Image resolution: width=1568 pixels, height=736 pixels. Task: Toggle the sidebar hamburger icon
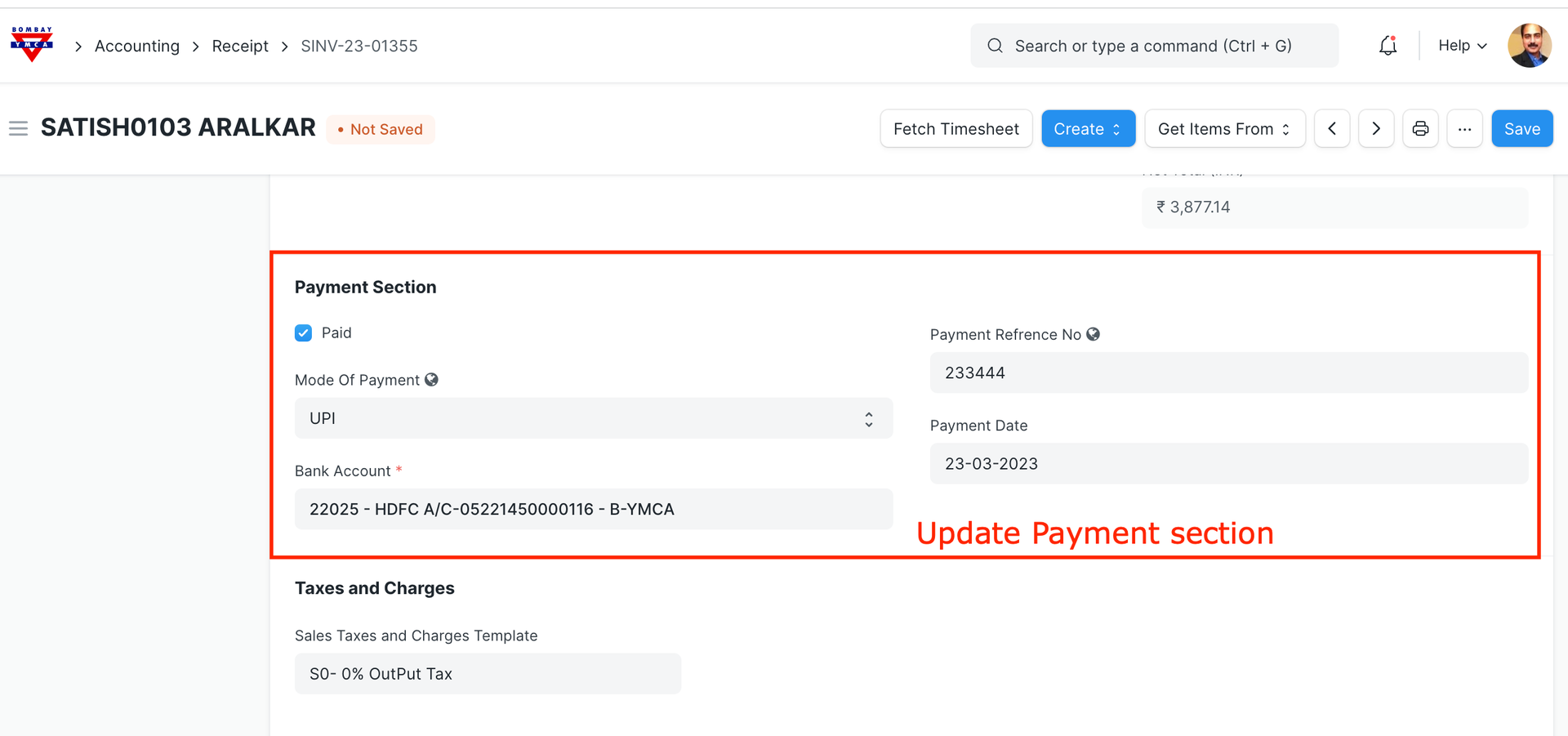18,129
